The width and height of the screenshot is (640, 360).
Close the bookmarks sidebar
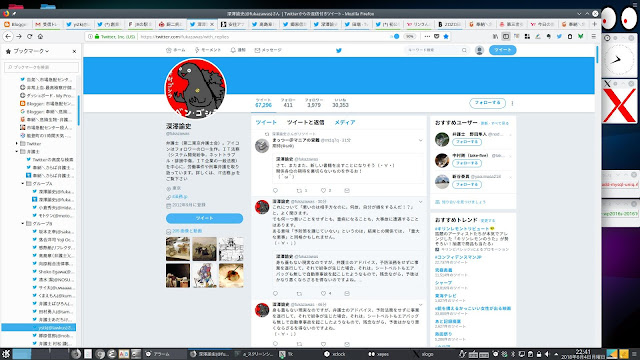click(x=74, y=51)
